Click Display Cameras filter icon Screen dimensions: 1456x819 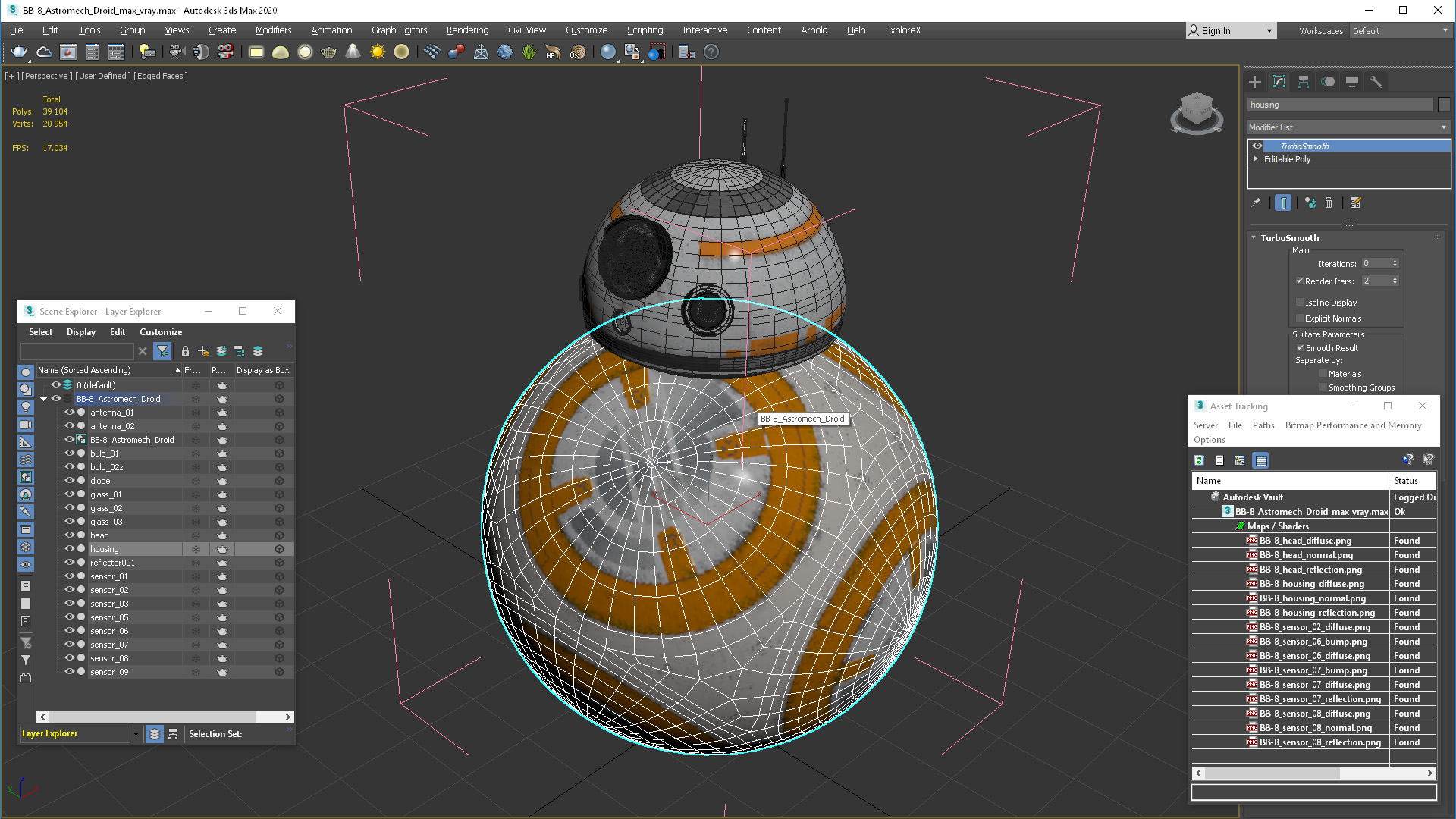tap(26, 425)
